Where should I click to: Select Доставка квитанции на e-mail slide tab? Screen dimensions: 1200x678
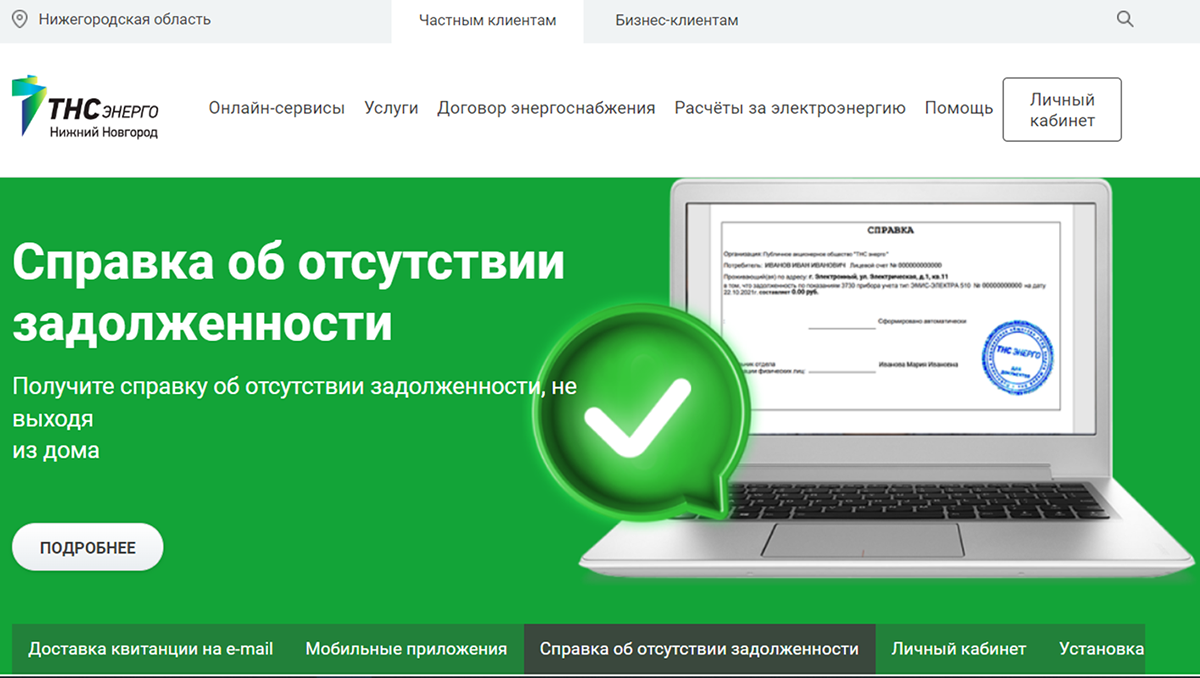pos(151,649)
